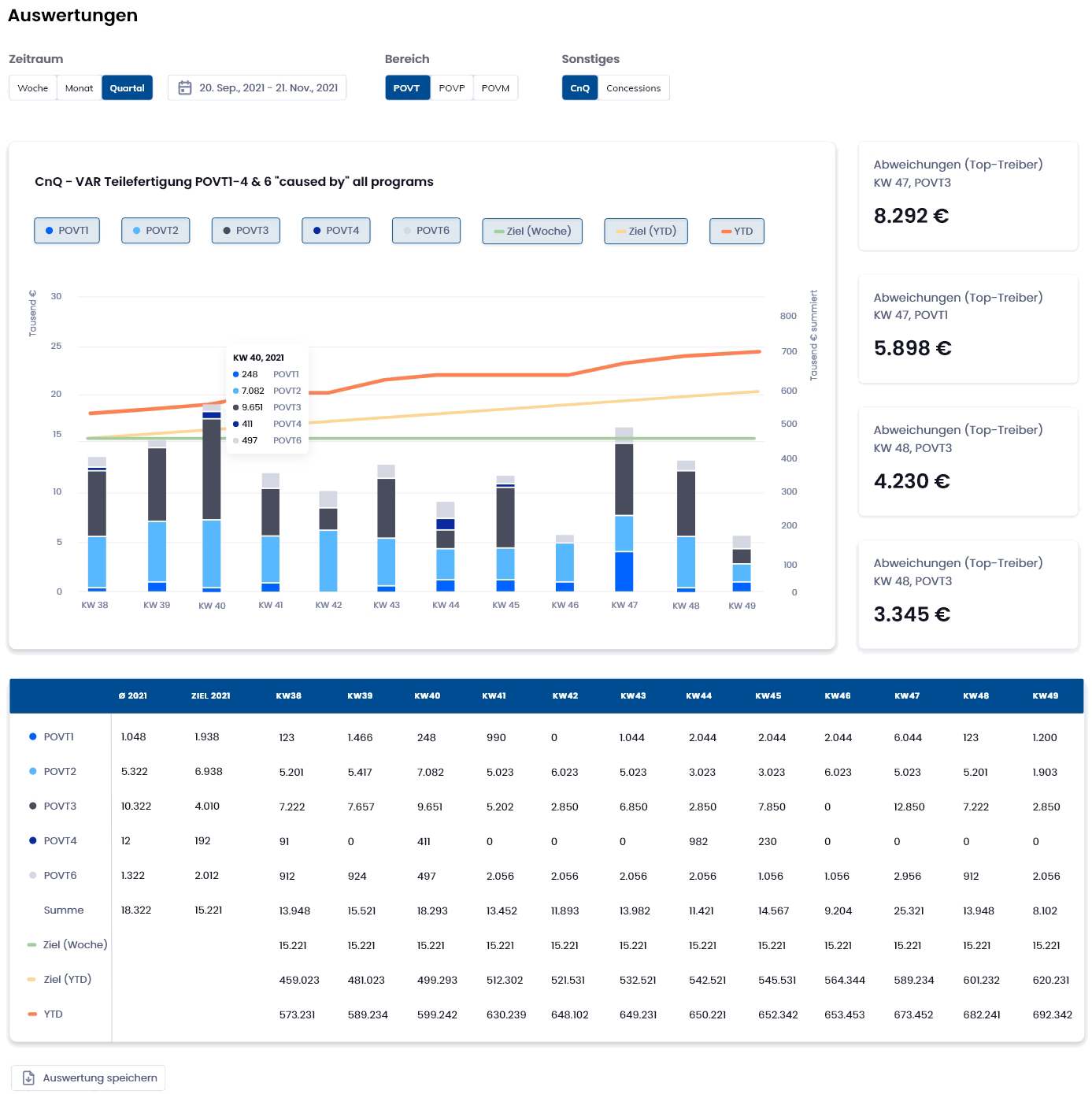The width and height of the screenshot is (1092, 1094).
Task: Toggle POVT3 legend button
Action: [x=246, y=231]
